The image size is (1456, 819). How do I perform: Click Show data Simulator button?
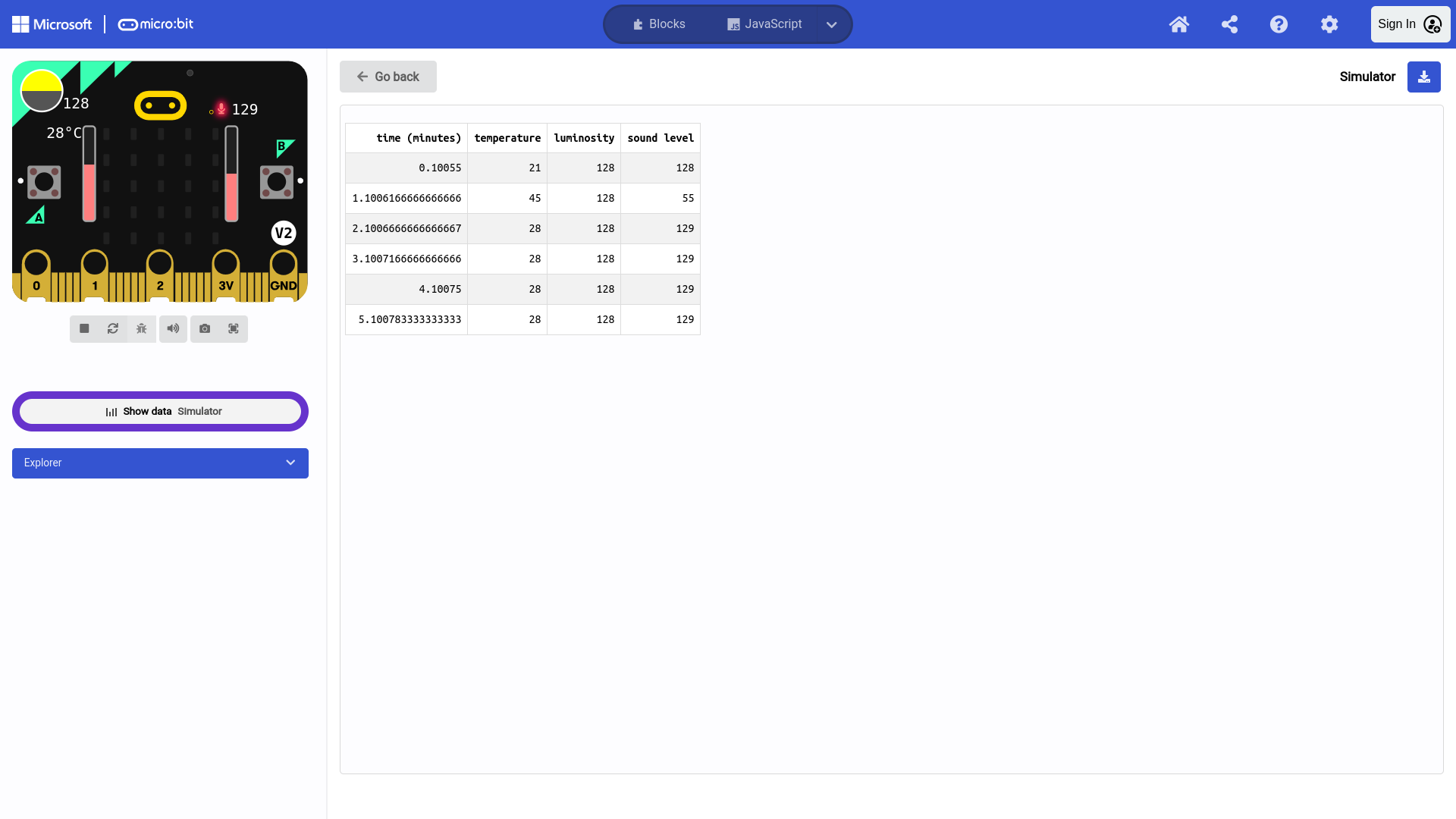160,411
